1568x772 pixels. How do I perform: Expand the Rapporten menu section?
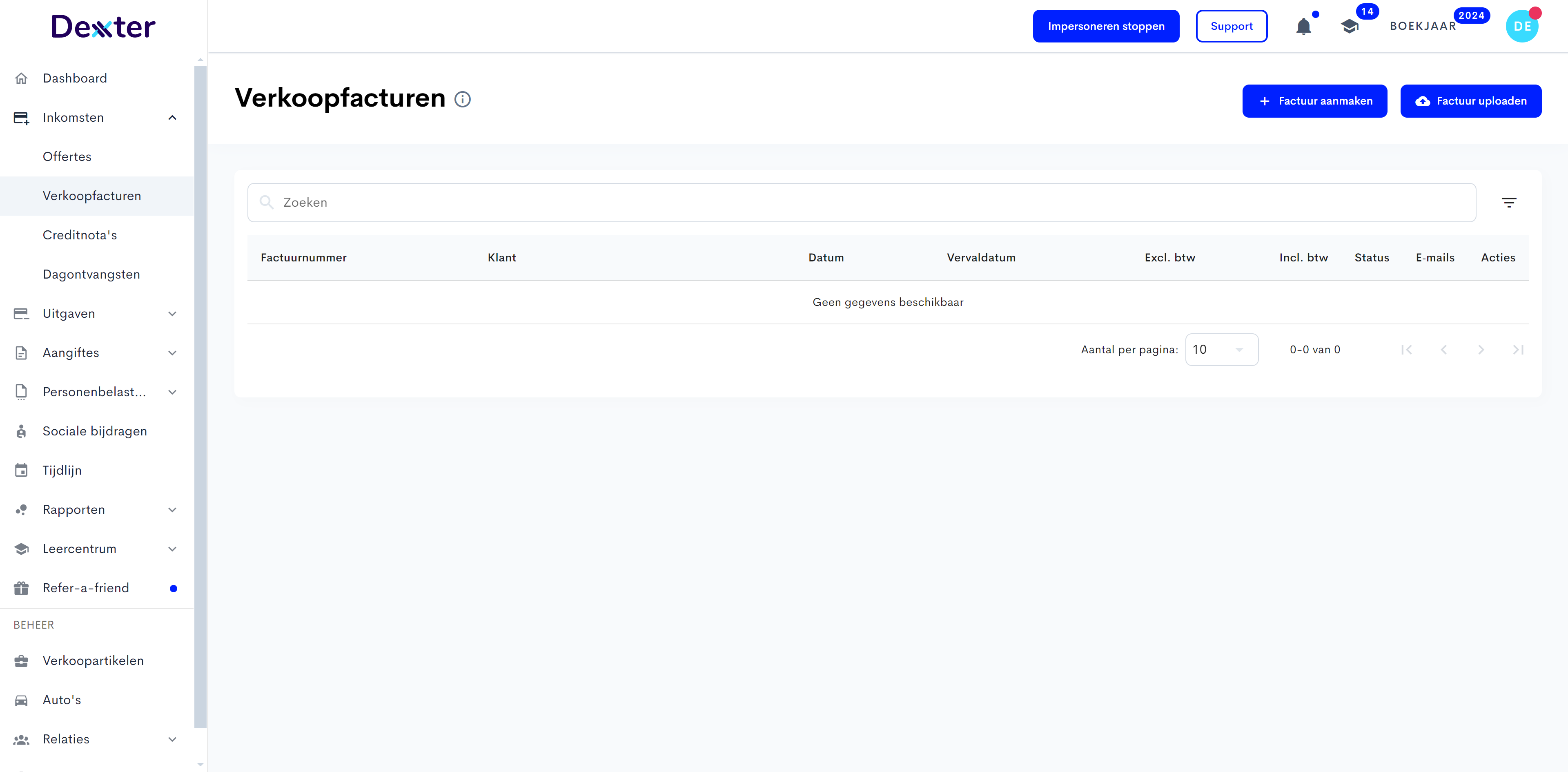point(172,510)
